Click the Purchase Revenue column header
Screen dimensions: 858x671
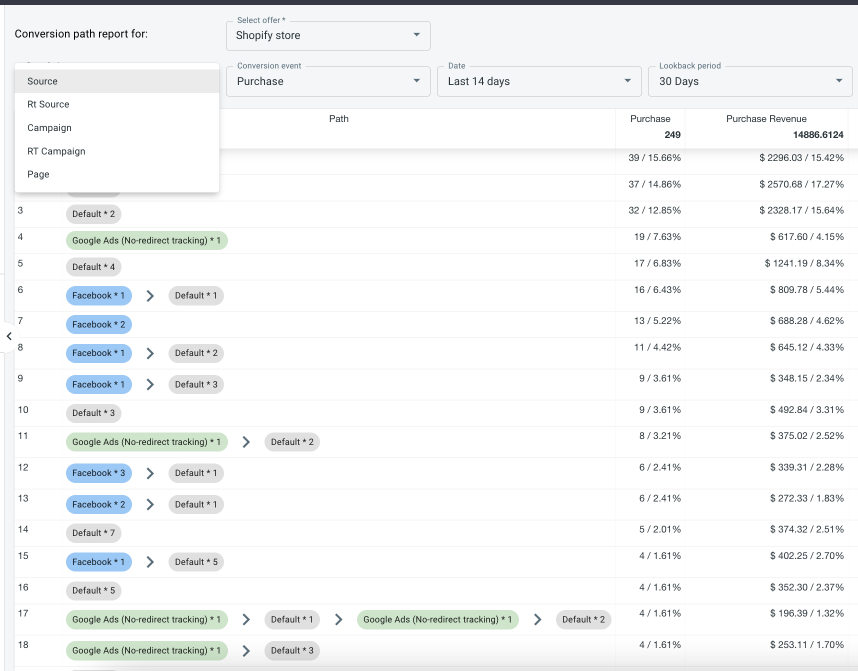click(x=766, y=119)
